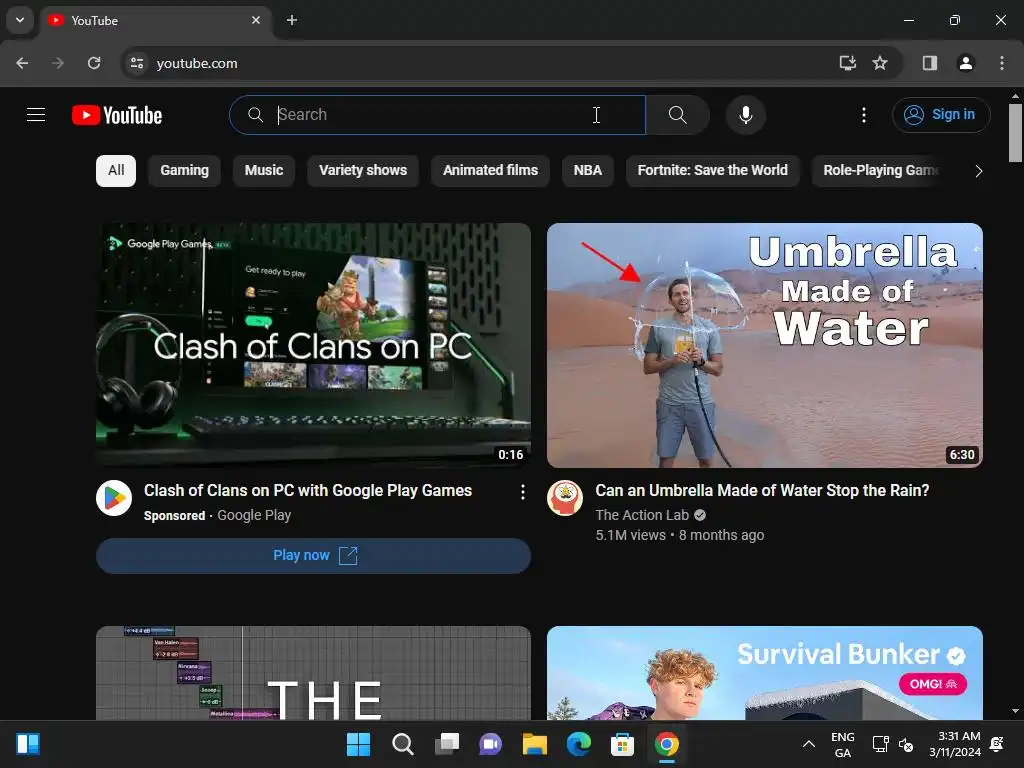Click install app icon in address bar
Image resolution: width=1024 pixels, height=768 pixels.
(x=848, y=63)
